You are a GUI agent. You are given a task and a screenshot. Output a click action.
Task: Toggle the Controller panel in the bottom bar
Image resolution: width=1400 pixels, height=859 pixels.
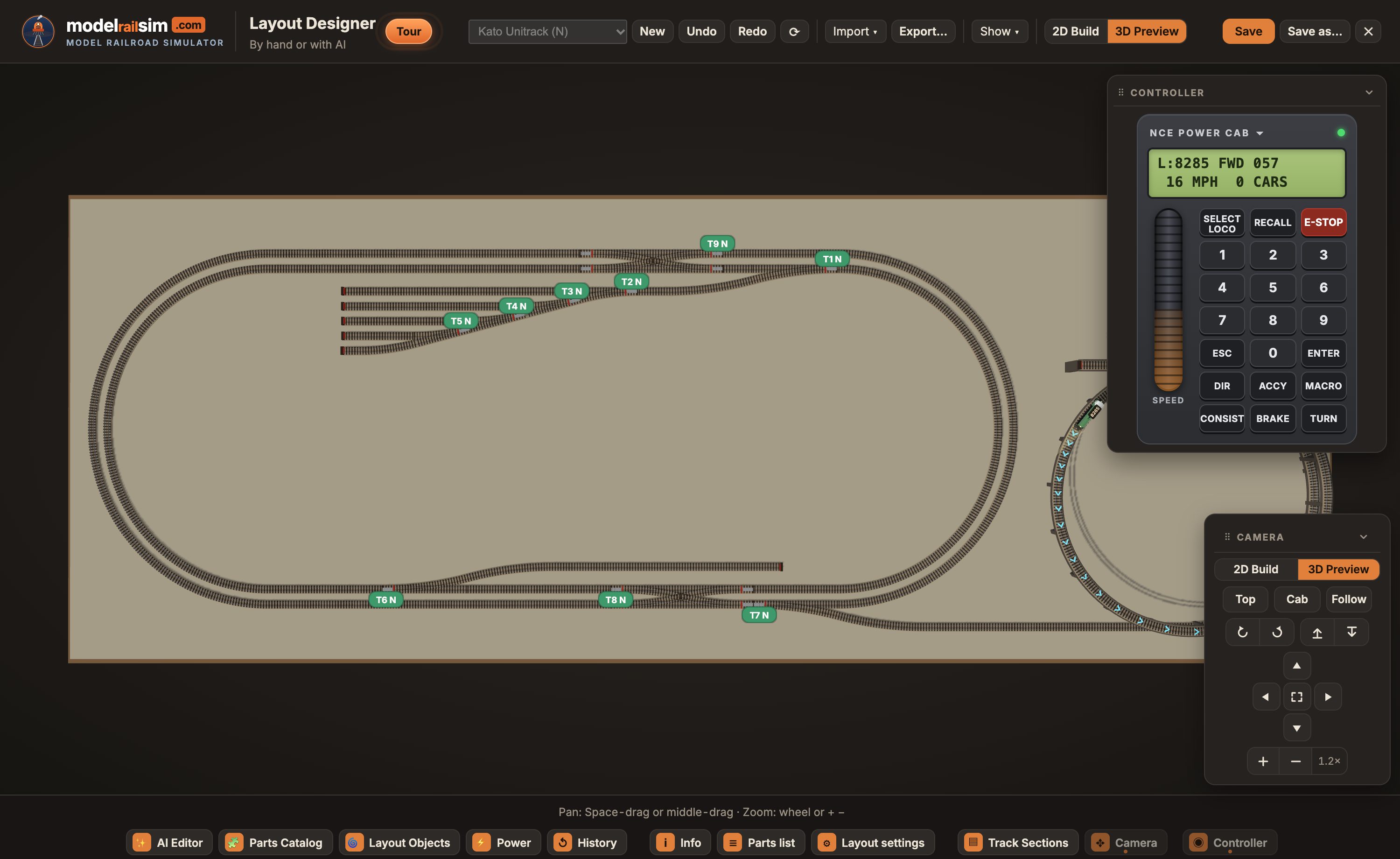pyautogui.click(x=1230, y=843)
